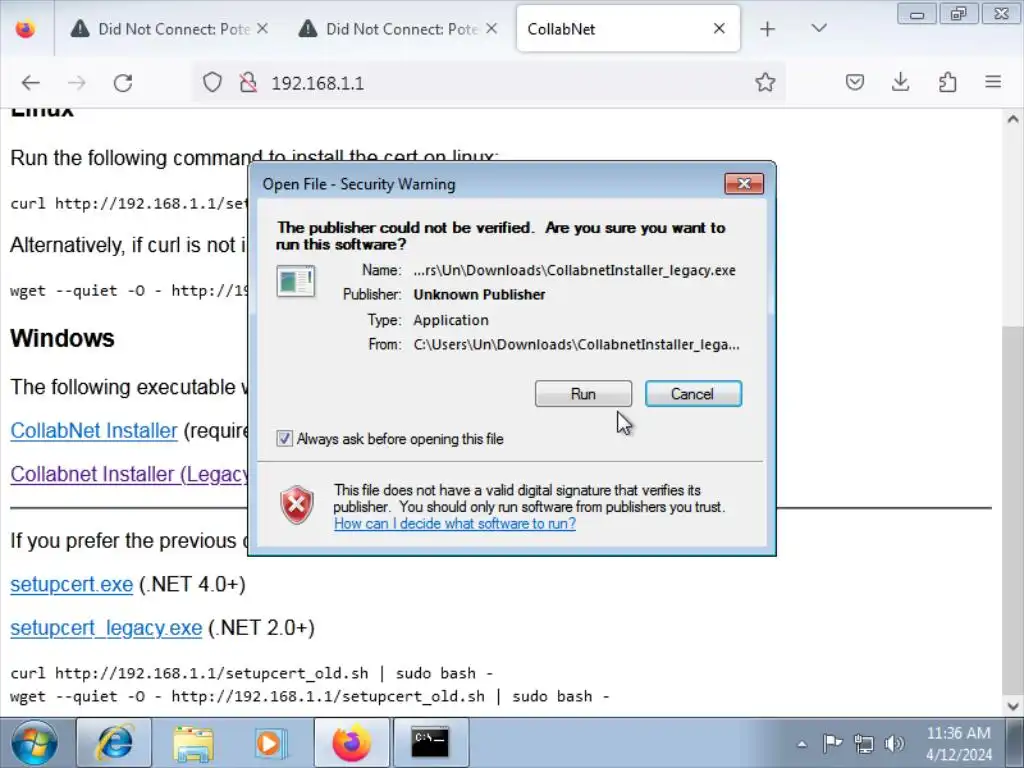
Task: Reload the current page
Action: click(x=123, y=83)
